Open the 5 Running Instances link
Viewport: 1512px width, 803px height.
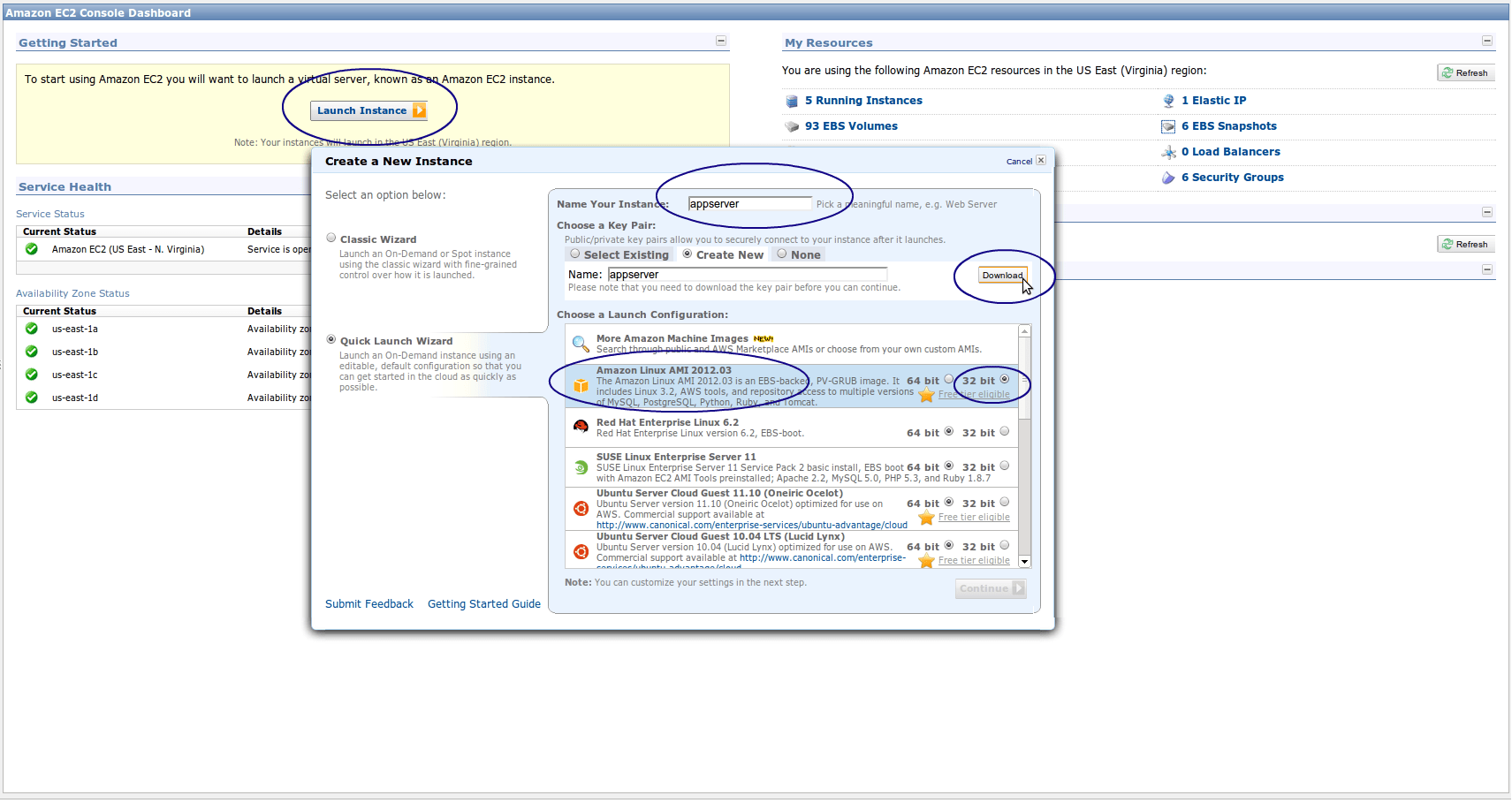tap(862, 101)
